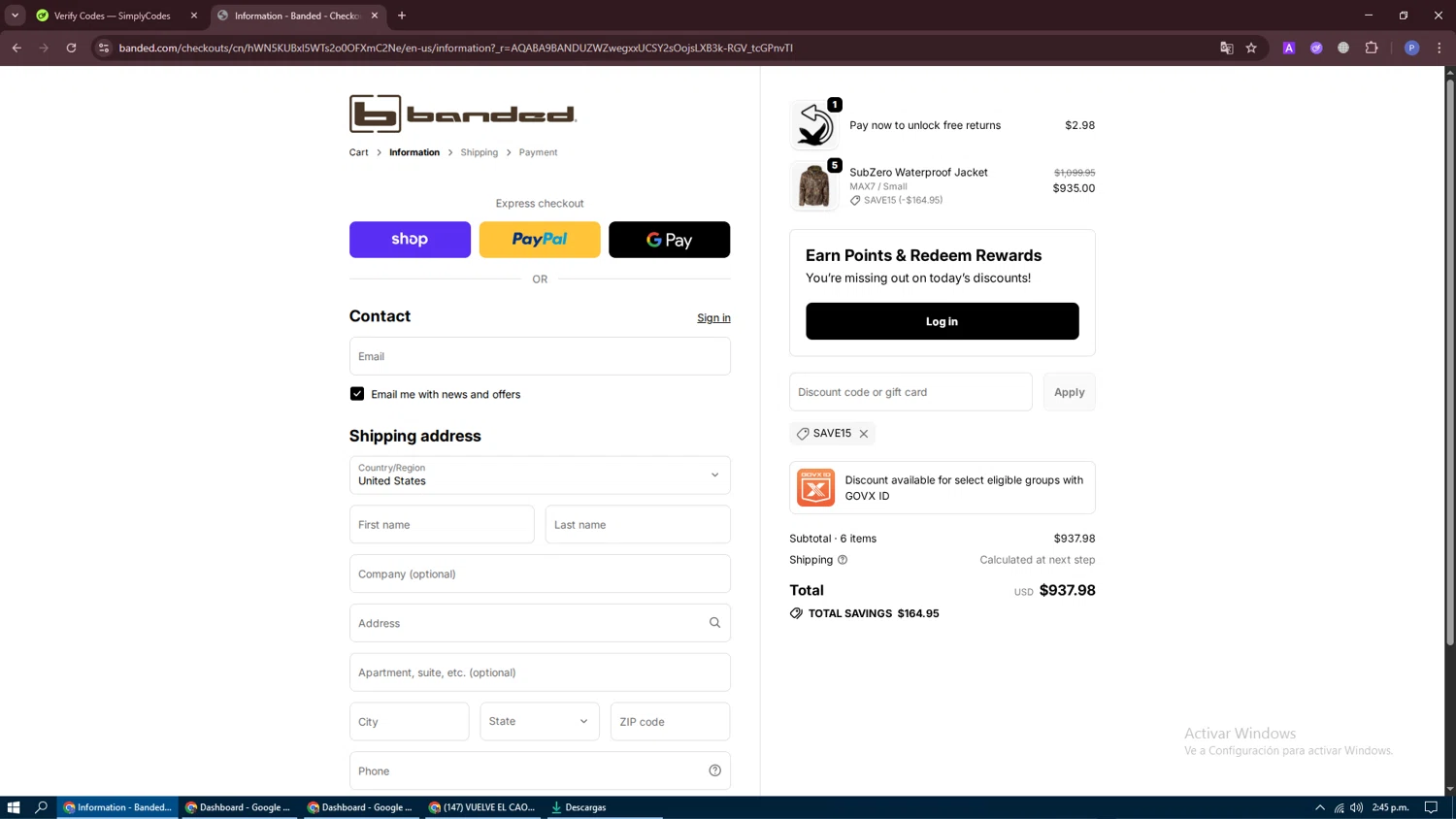Click the translate page icon in address bar

[1226, 48]
